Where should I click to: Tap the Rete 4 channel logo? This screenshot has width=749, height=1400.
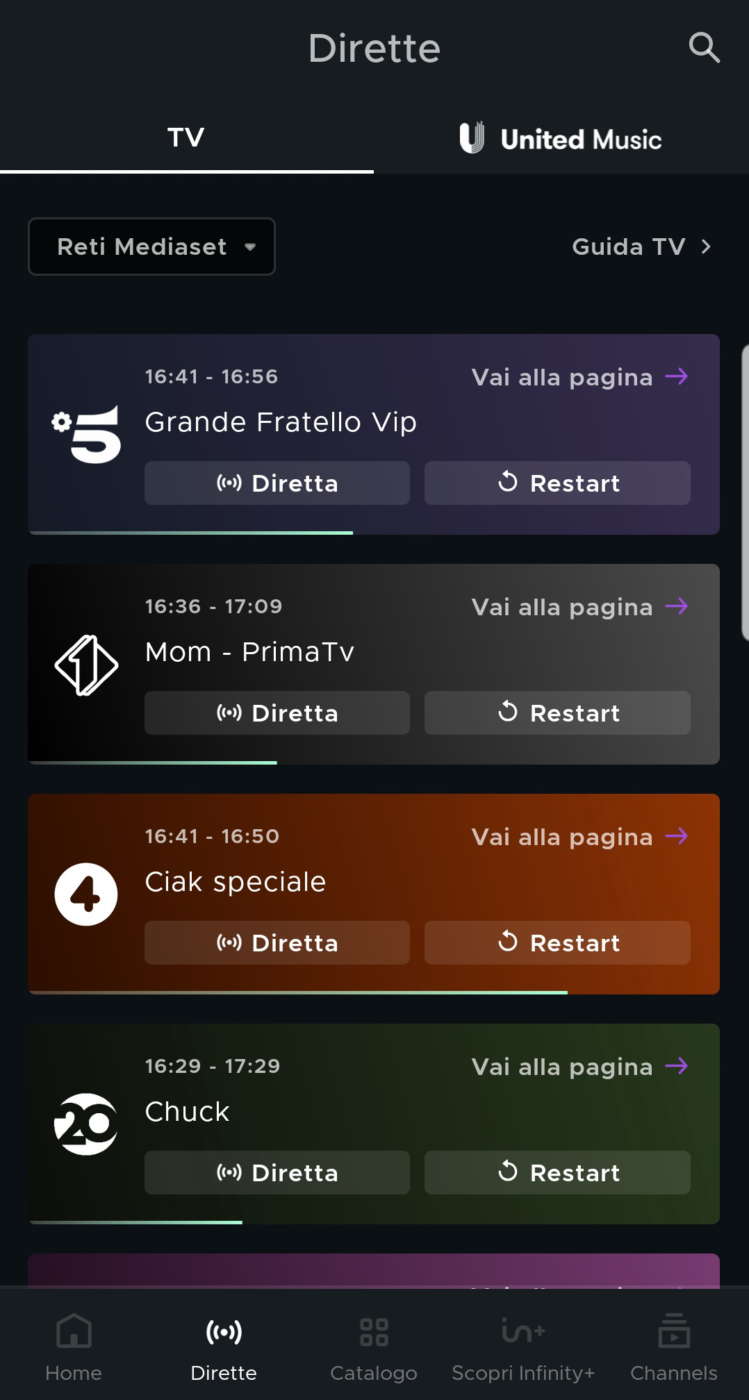click(x=86, y=894)
